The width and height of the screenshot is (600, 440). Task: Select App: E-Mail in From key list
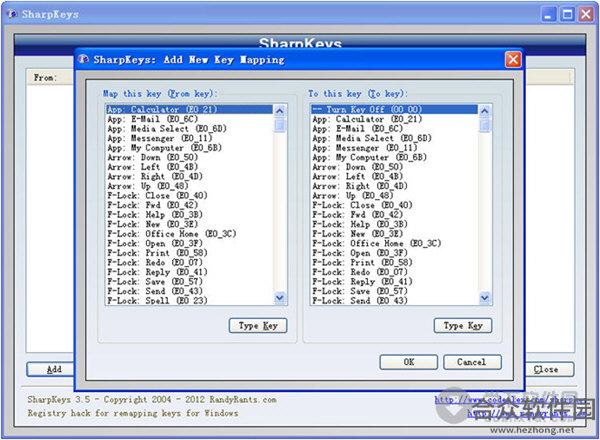point(189,119)
